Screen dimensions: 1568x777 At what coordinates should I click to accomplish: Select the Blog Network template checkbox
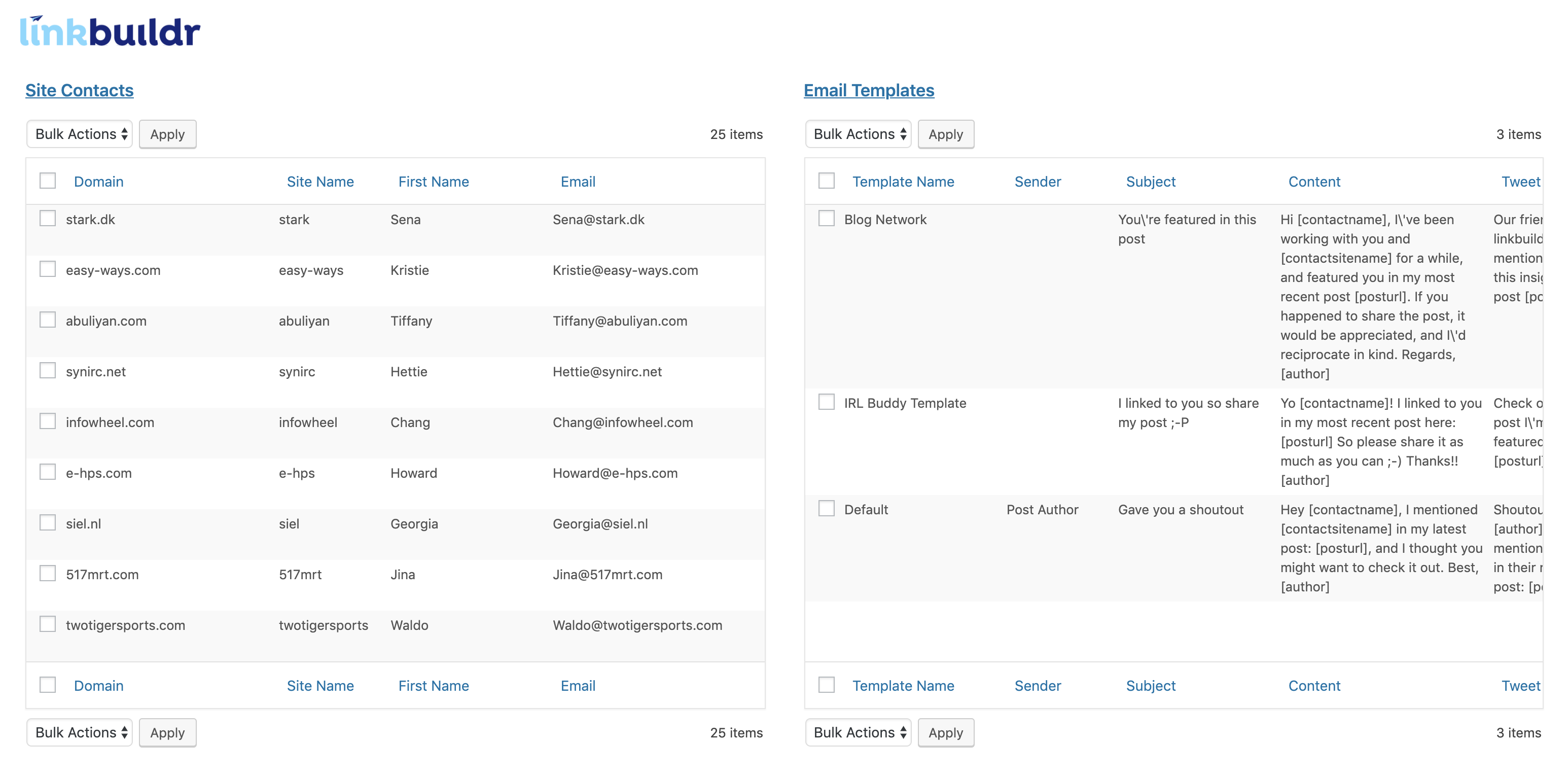pos(826,219)
